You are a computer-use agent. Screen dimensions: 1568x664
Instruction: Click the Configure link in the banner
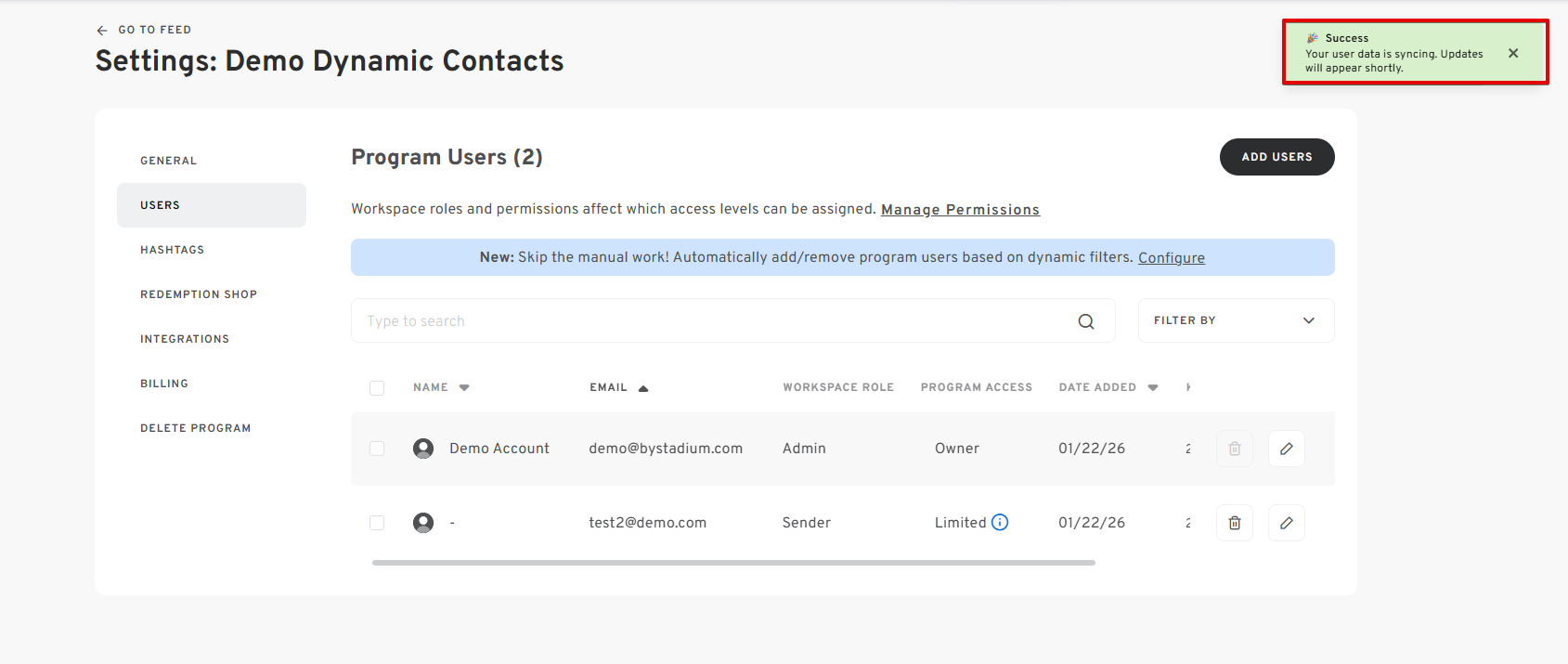point(1172,258)
